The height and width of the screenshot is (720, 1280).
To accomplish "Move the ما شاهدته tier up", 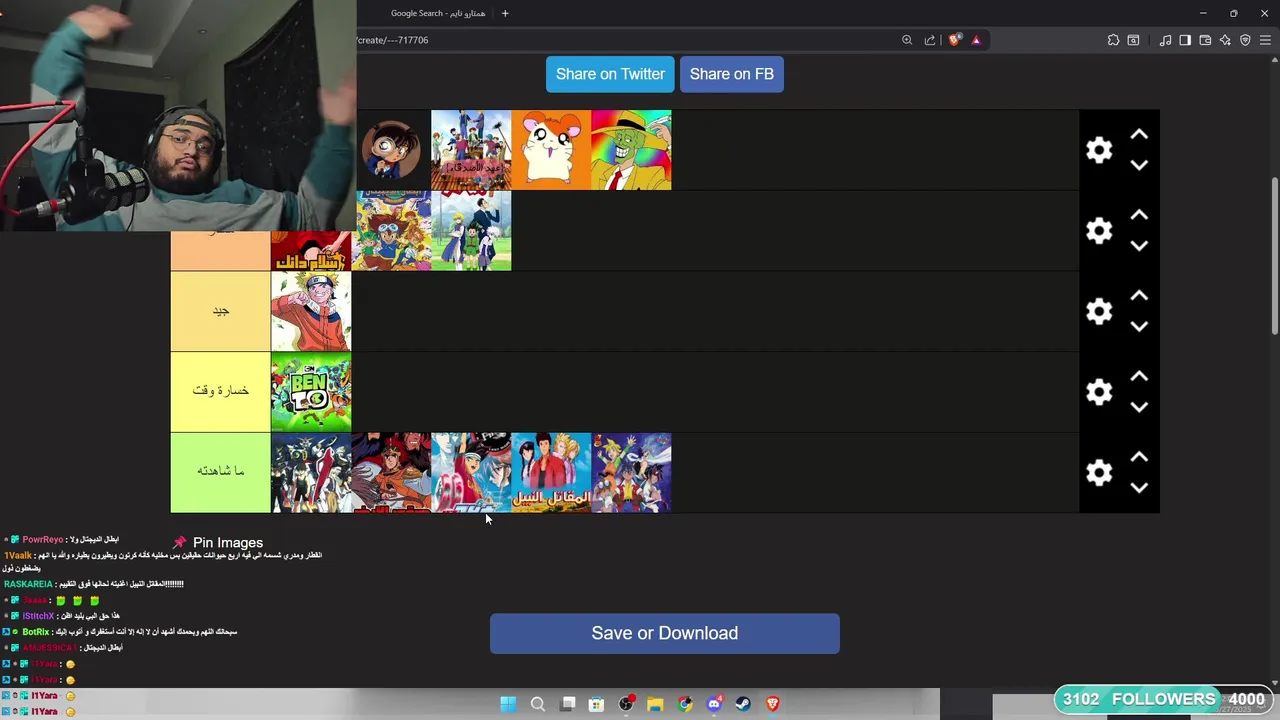I will pos(1139,457).
